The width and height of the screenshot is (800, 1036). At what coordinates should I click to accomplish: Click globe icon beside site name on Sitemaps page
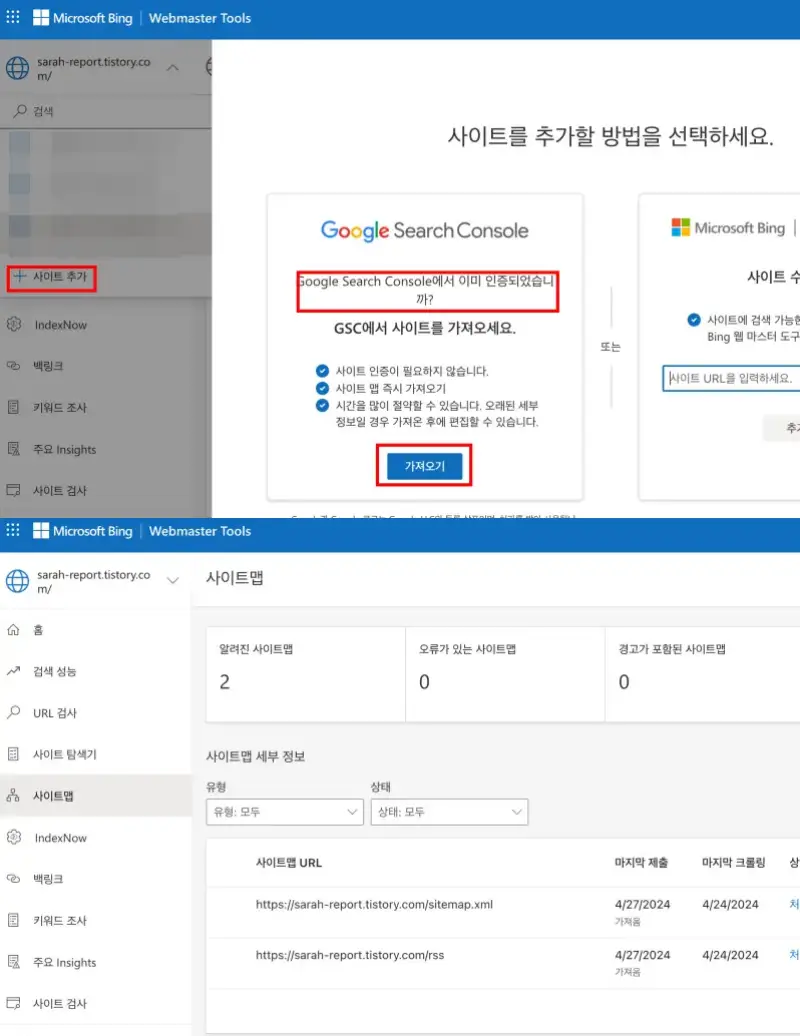click(17, 581)
